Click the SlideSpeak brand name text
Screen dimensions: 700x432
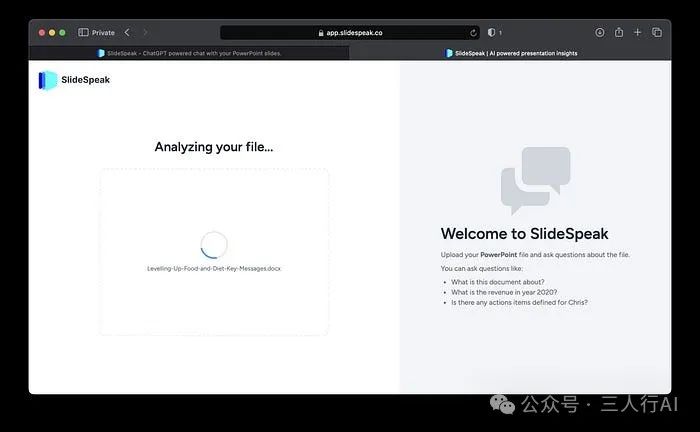tap(86, 80)
